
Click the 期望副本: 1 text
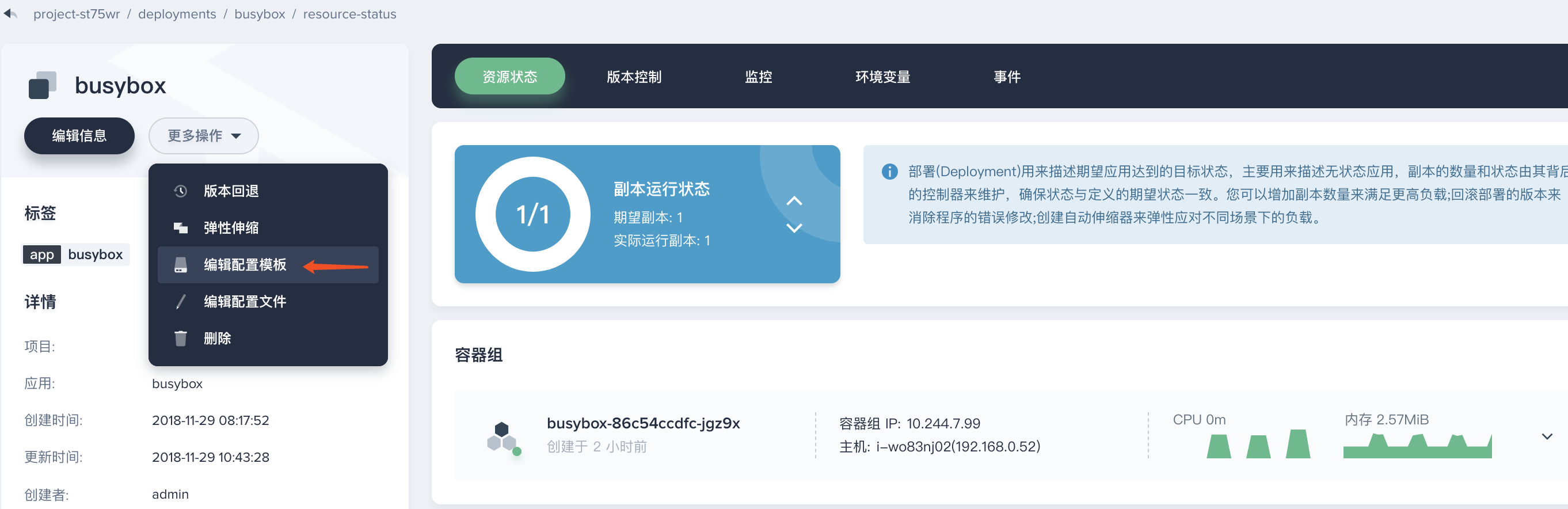click(x=648, y=217)
